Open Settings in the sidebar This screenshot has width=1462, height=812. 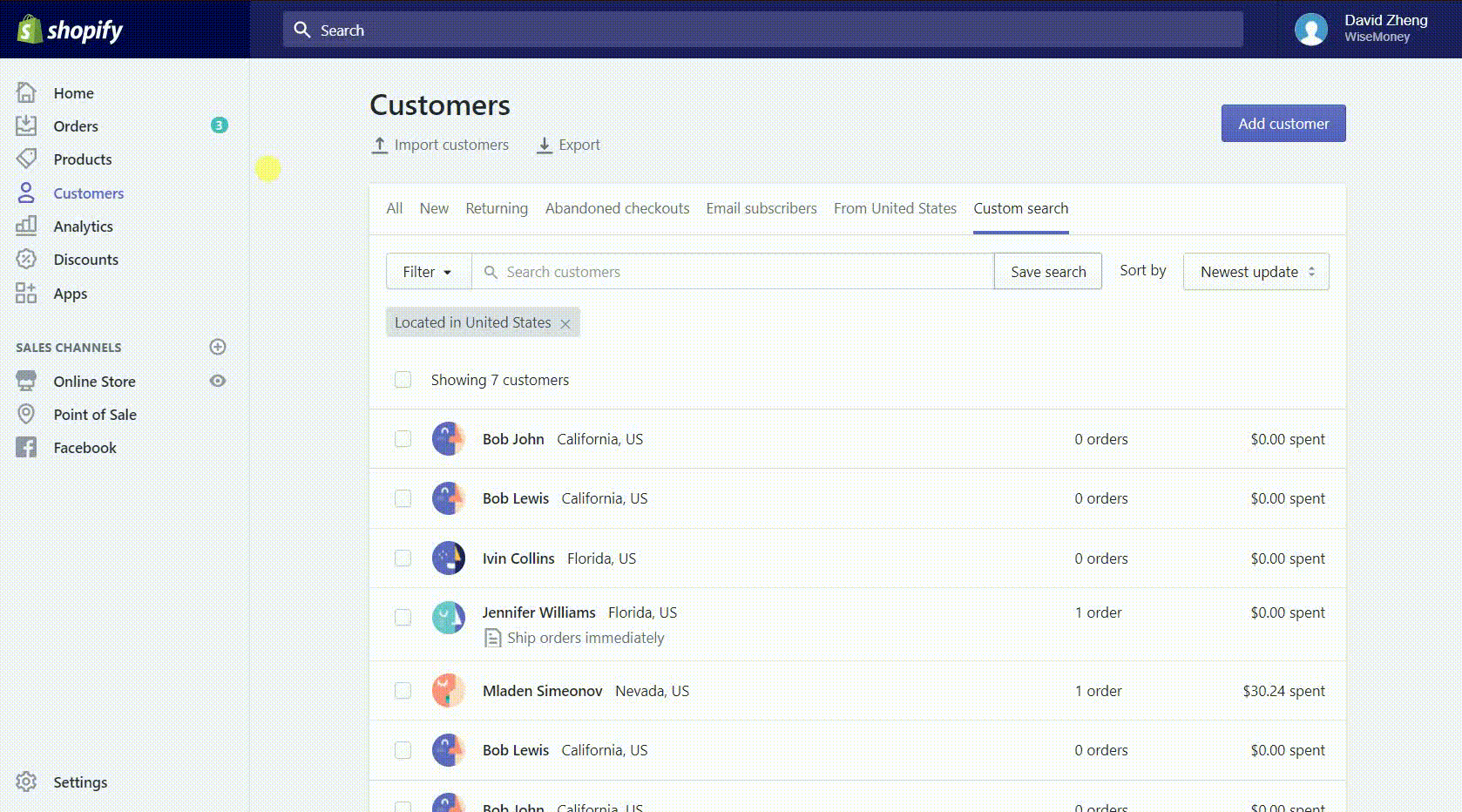pos(80,782)
